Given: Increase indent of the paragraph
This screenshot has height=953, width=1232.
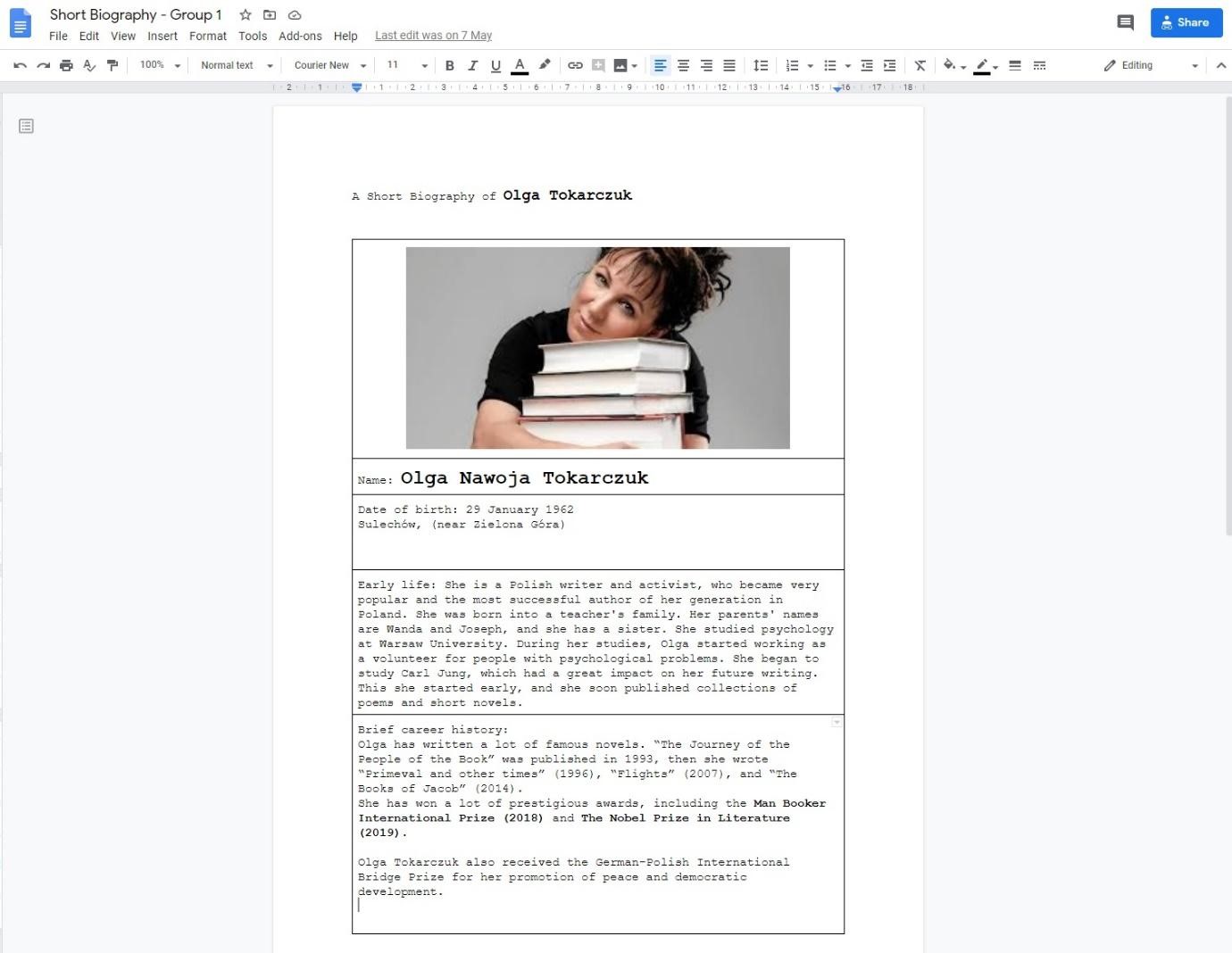Looking at the screenshot, I should [889, 65].
